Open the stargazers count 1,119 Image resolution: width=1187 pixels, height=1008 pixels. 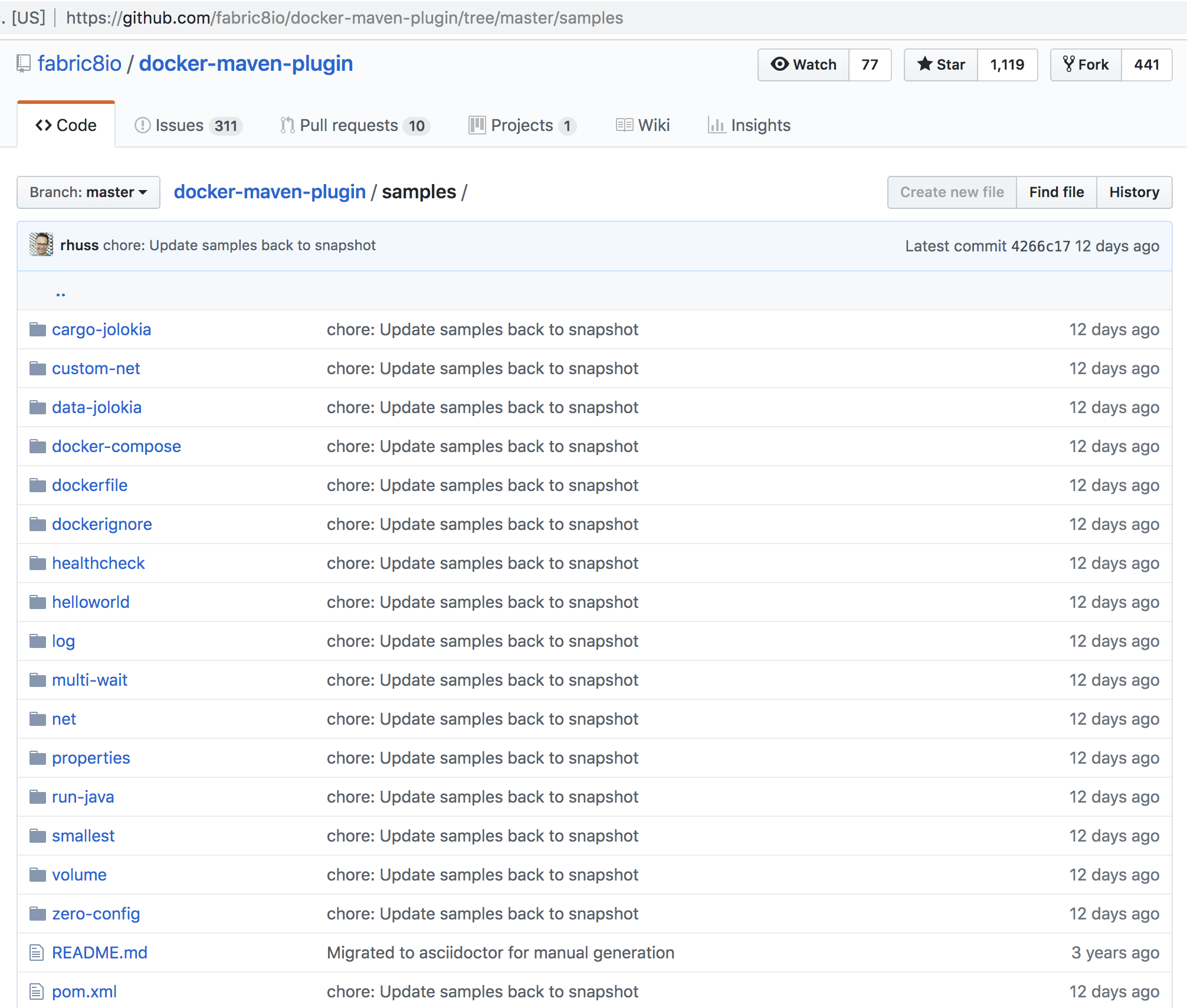pyautogui.click(x=1007, y=65)
